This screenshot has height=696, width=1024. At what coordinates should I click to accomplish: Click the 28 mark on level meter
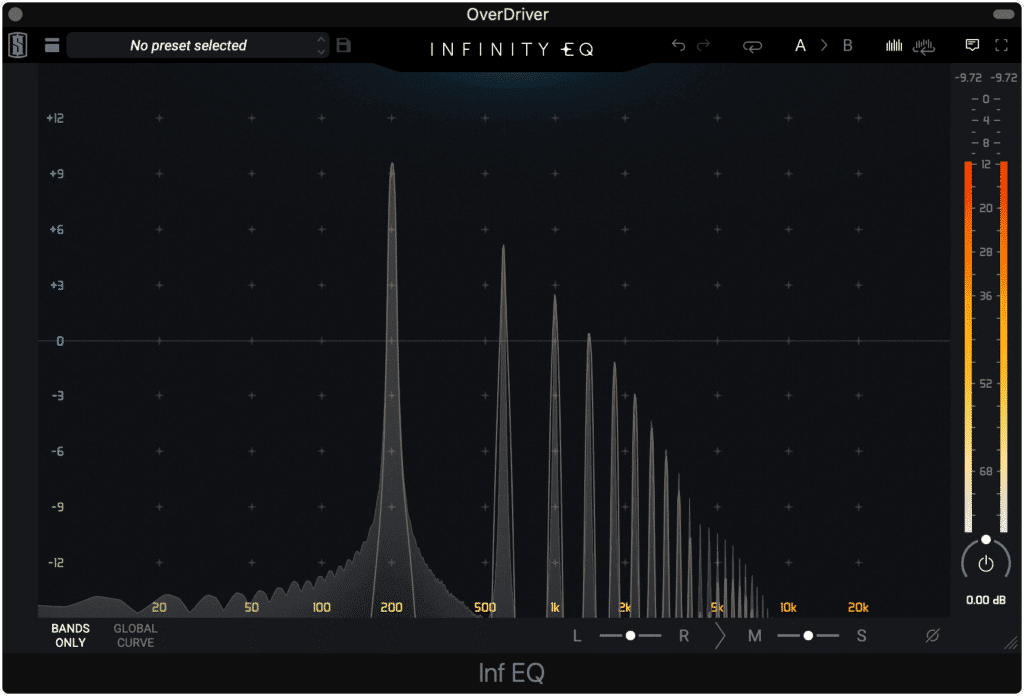pyautogui.click(x=985, y=251)
